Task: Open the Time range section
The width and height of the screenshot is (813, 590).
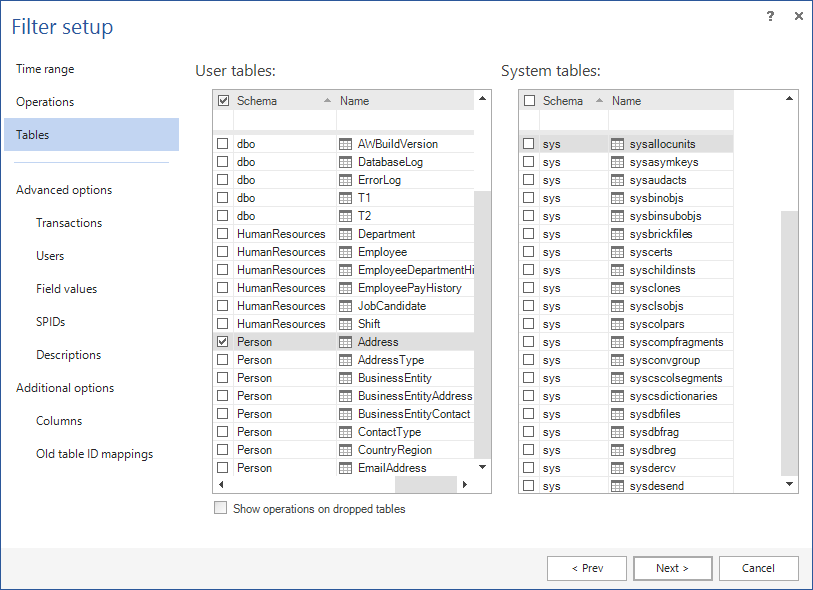Action: (45, 69)
